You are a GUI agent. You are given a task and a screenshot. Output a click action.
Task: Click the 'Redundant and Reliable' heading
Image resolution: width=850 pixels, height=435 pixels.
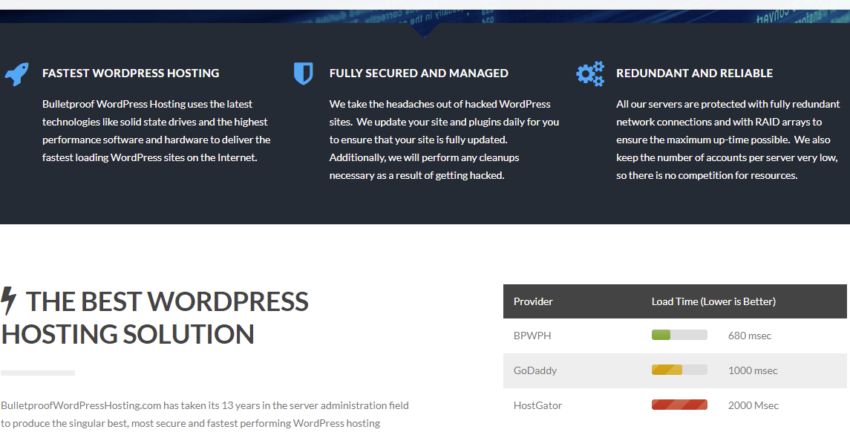click(x=694, y=73)
